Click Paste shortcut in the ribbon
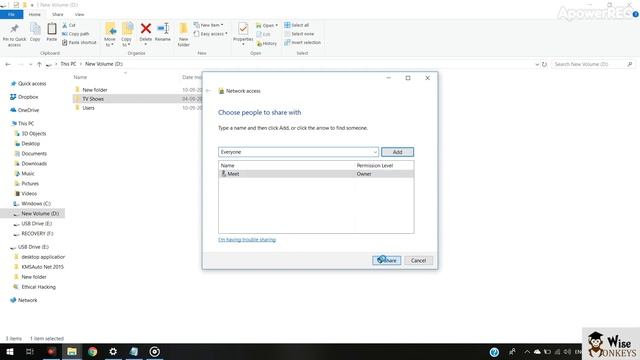 coord(79,42)
